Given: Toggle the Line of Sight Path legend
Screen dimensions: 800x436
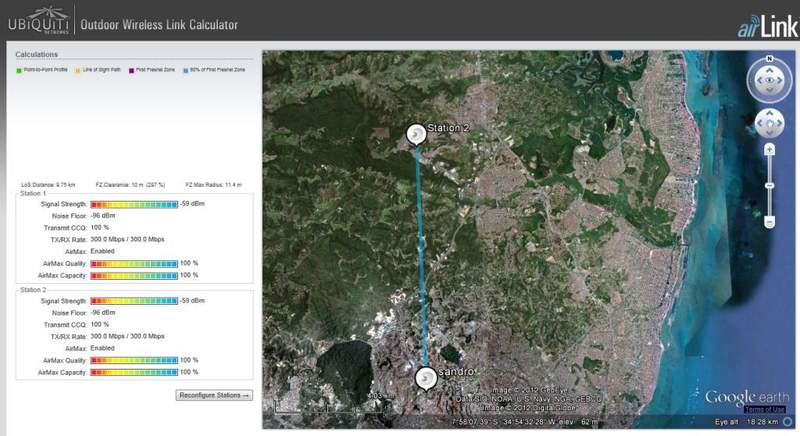Looking at the screenshot, I should [x=77, y=69].
